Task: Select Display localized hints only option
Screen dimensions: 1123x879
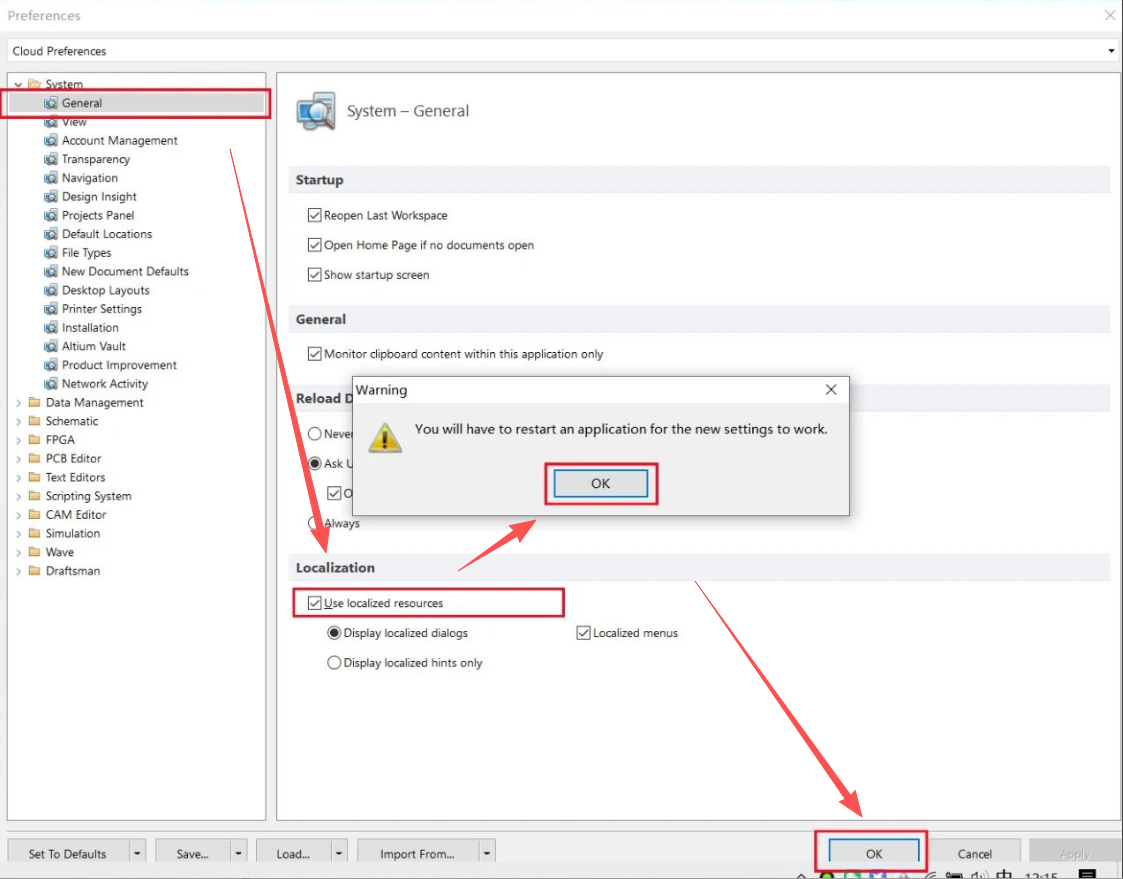Action: (334, 663)
